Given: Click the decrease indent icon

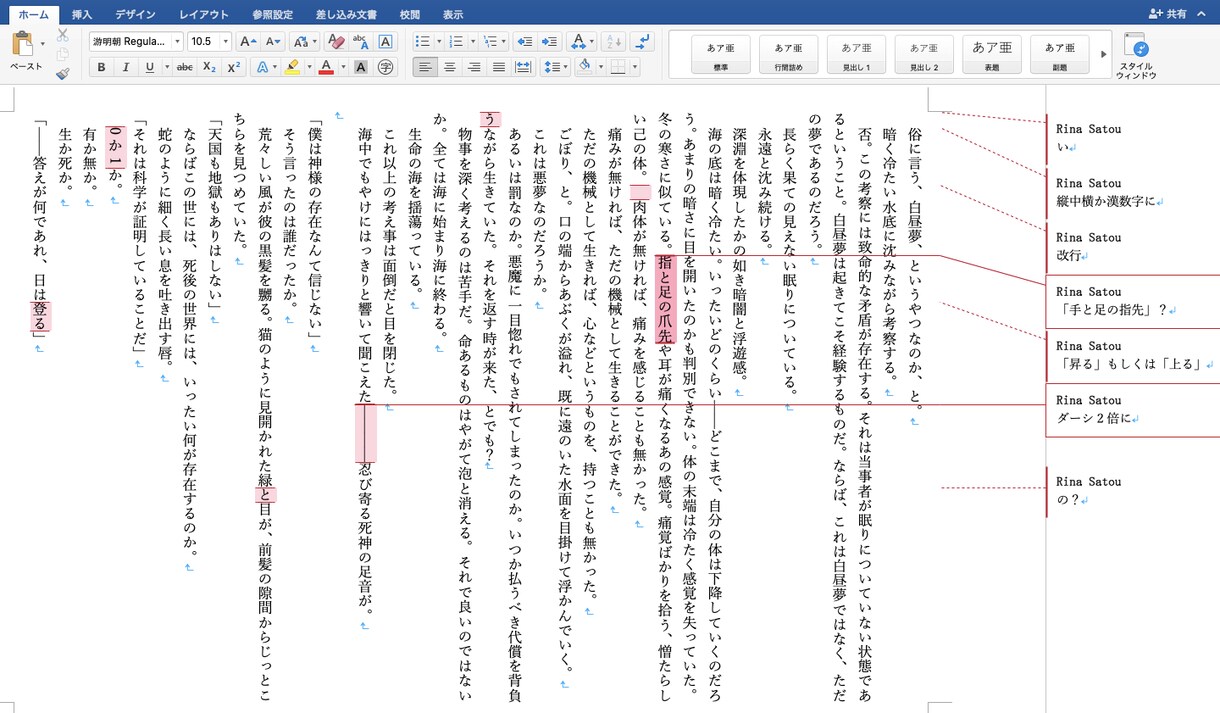Looking at the screenshot, I should click(x=523, y=41).
